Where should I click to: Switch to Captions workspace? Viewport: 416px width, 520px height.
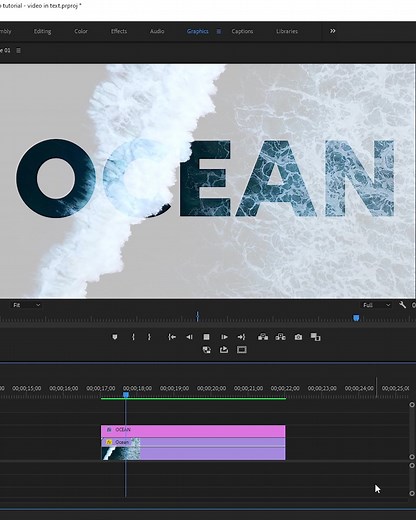coord(242,31)
